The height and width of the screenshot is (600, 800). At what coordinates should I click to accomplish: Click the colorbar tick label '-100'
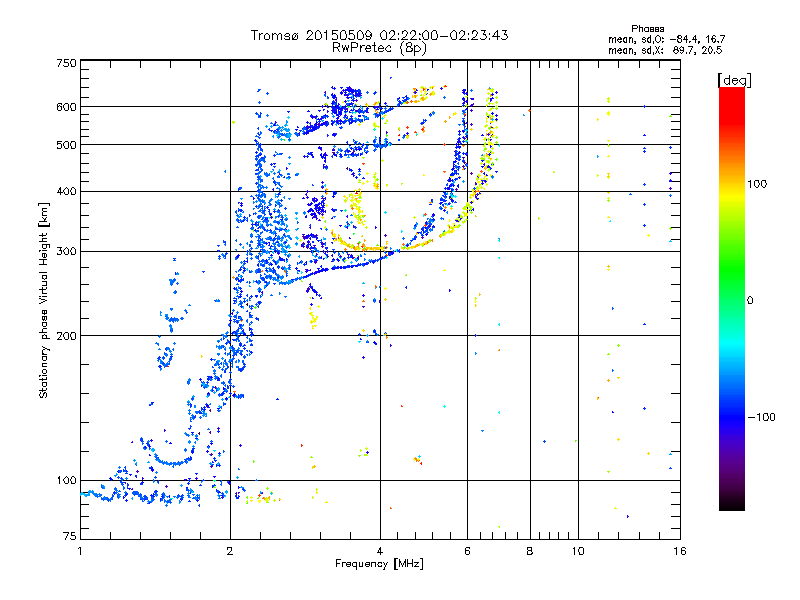coord(761,417)
